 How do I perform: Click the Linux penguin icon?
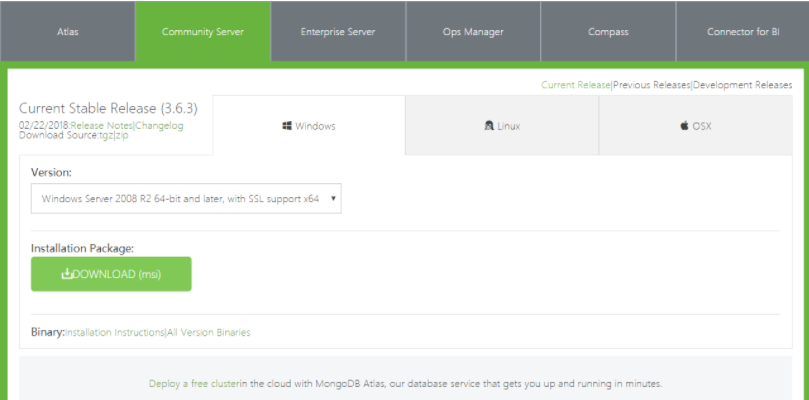pyautogui.click(x=489, y=125)
